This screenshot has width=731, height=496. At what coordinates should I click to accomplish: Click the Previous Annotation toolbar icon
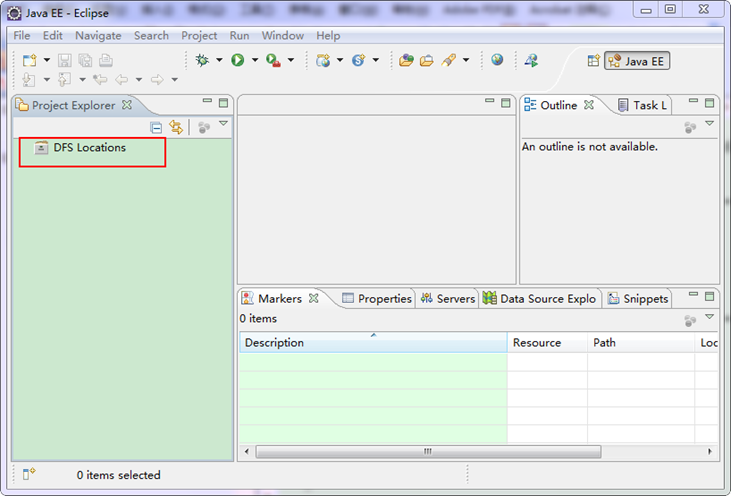(x=64, y=80)
